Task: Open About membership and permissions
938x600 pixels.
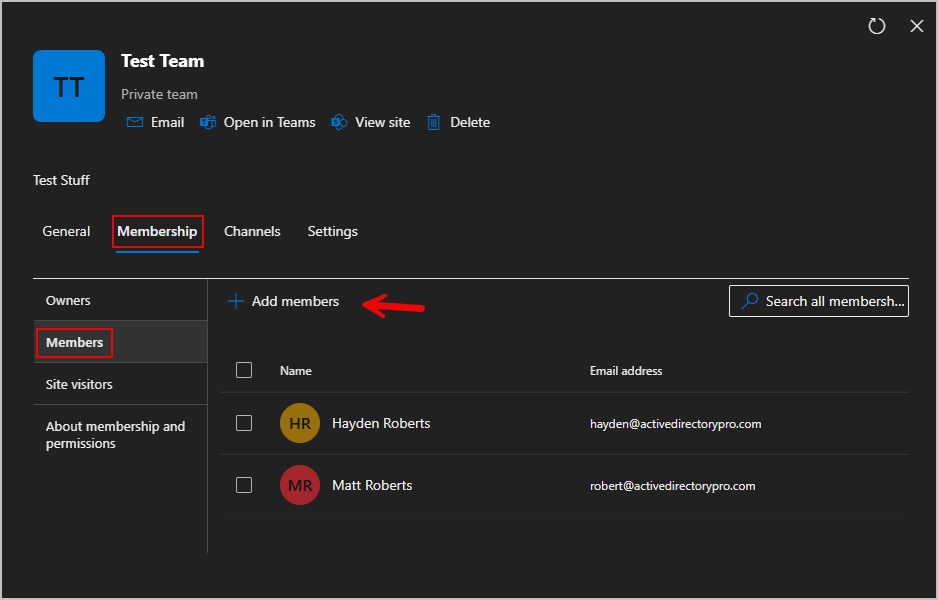Action: tap(113, 434)
